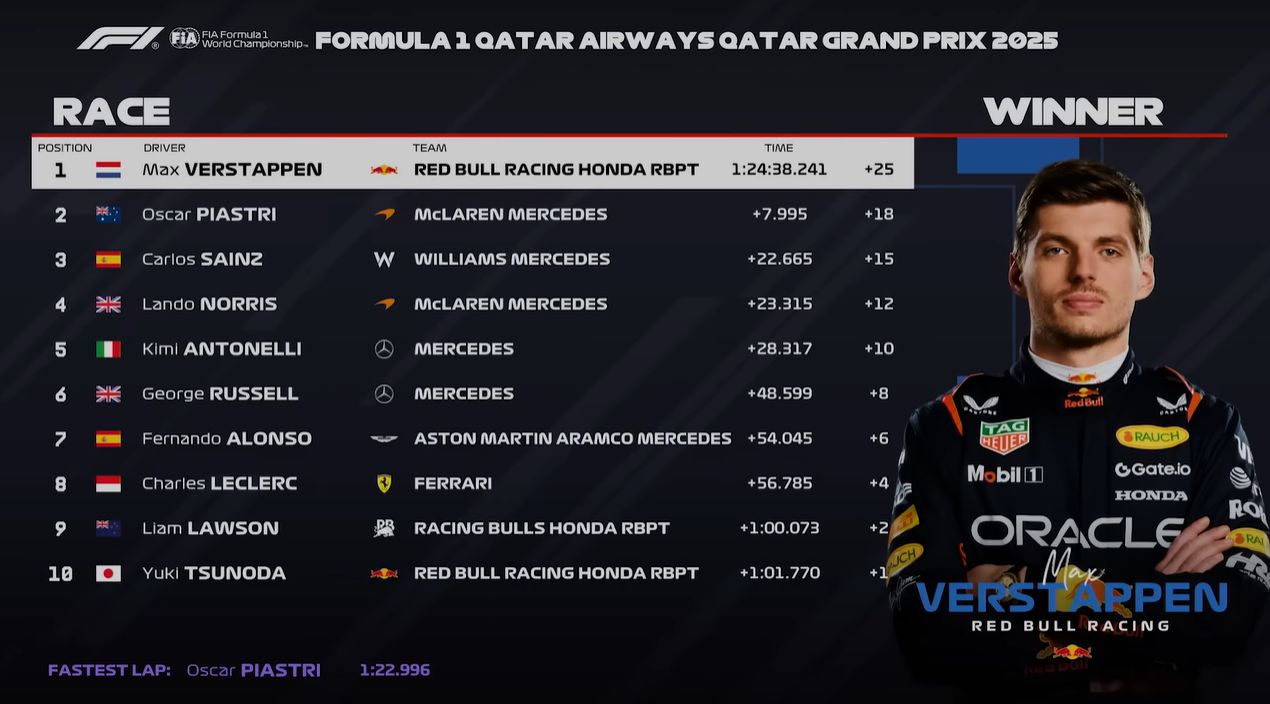Select the RACE heading

(x=111, y=111)
